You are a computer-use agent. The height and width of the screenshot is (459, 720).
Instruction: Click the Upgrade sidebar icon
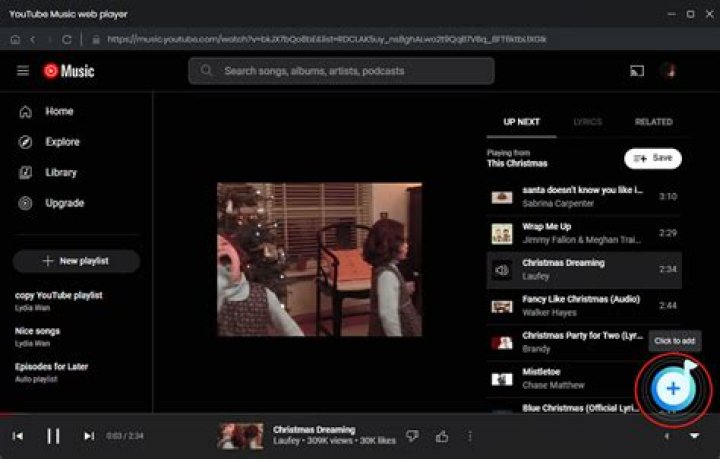pyautogui.click(x=25, y=203)
